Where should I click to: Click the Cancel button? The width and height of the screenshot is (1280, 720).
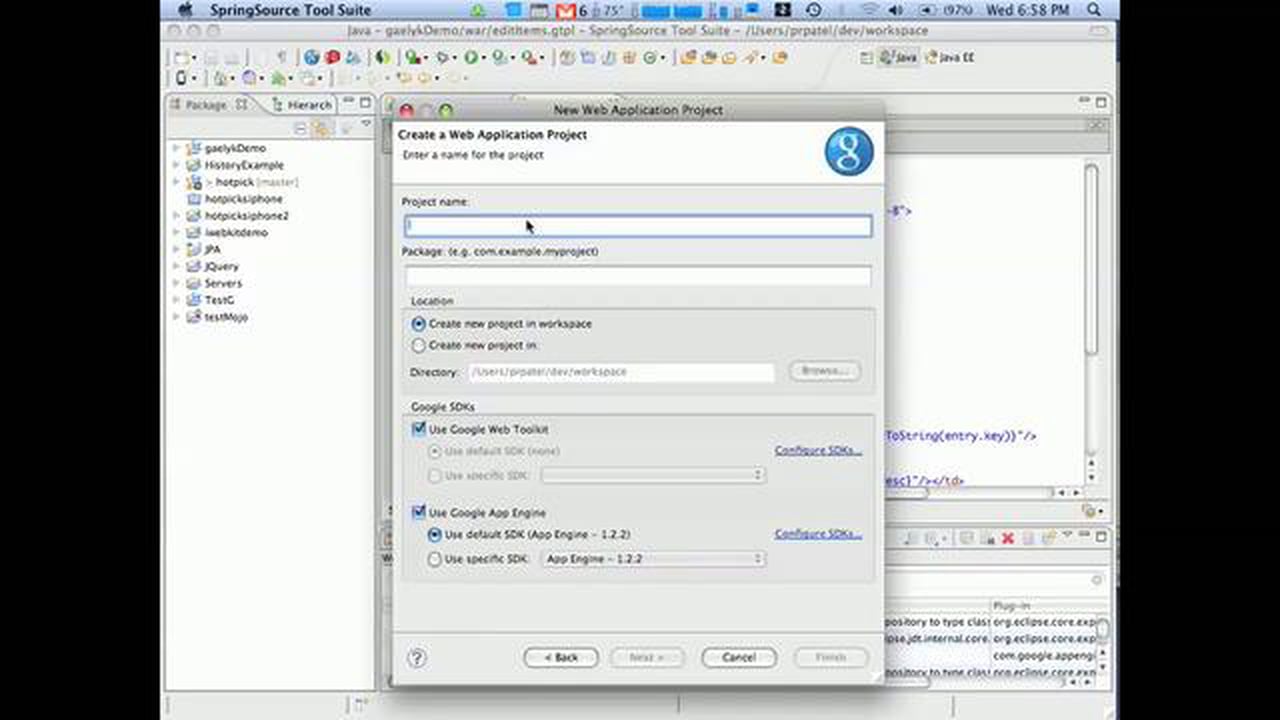click(x=738, y=657)
